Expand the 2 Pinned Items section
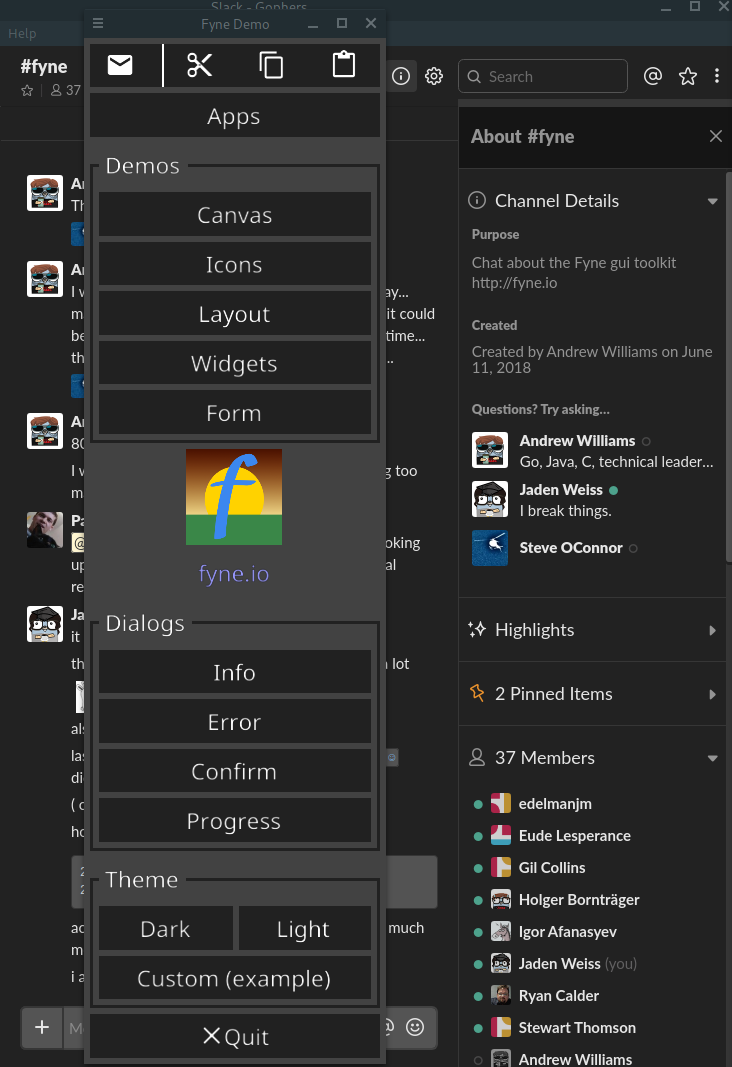This screenshot has height=1067, width=732. click(x=712, y=693)
